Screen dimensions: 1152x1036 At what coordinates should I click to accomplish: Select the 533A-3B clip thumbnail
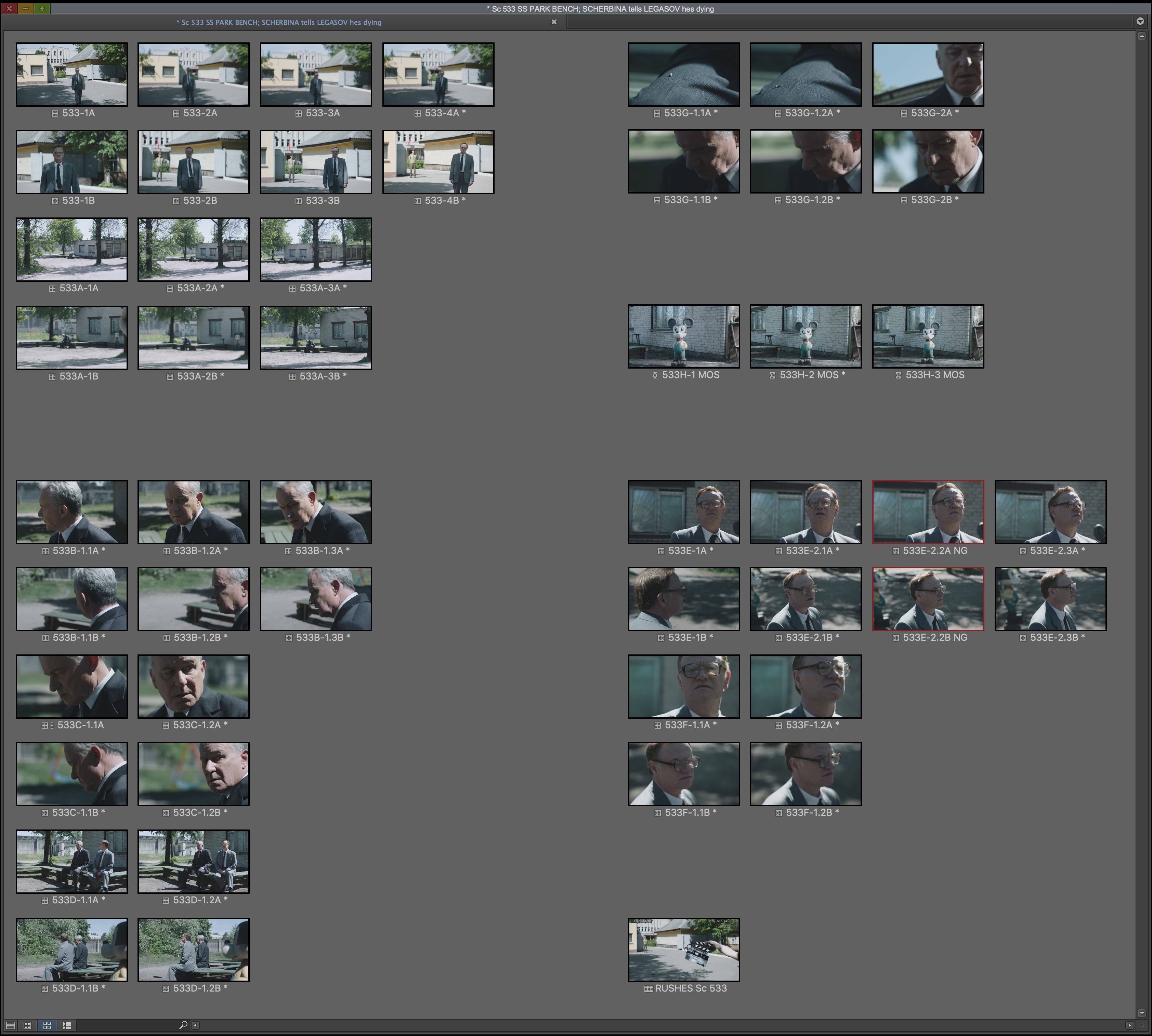pyautogui.click(x=316, y=338)
